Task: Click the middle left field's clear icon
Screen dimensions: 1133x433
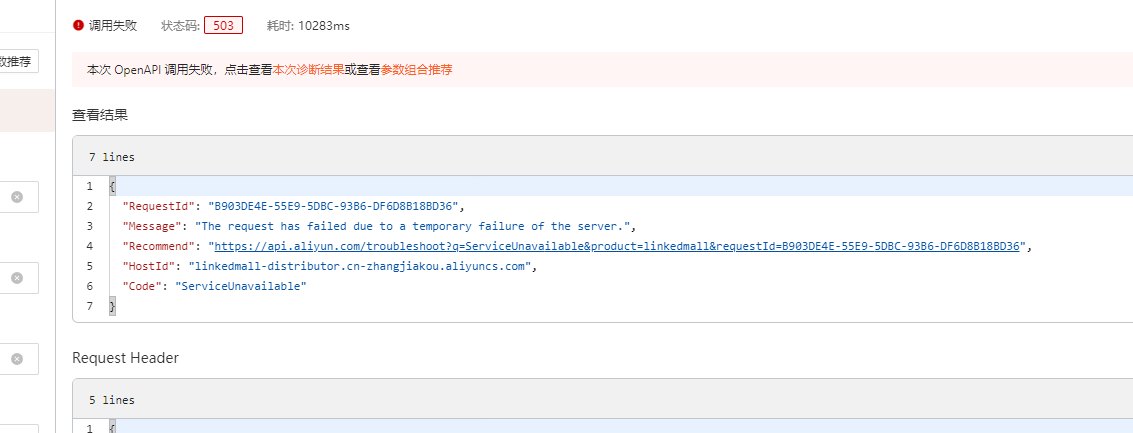Action: pos(17,278)
